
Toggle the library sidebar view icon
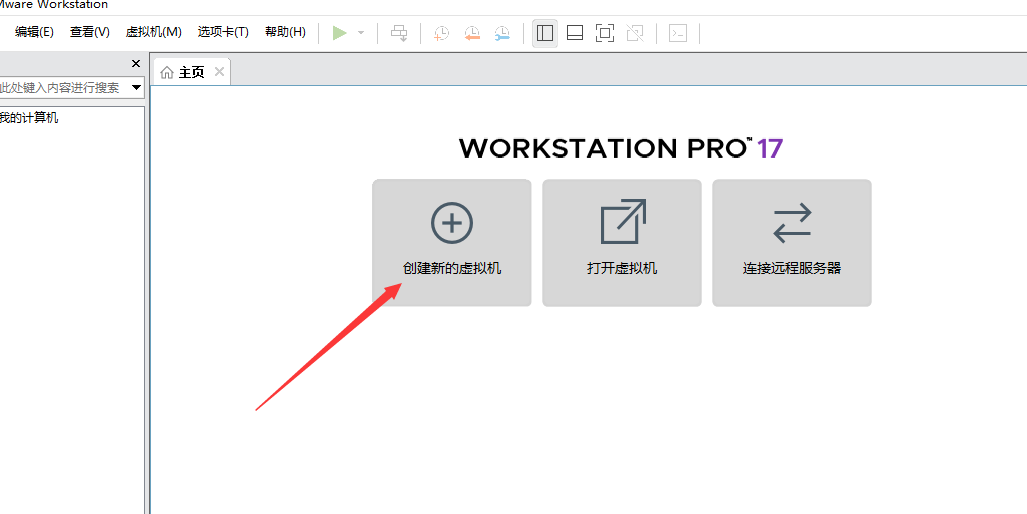(545, 33)
